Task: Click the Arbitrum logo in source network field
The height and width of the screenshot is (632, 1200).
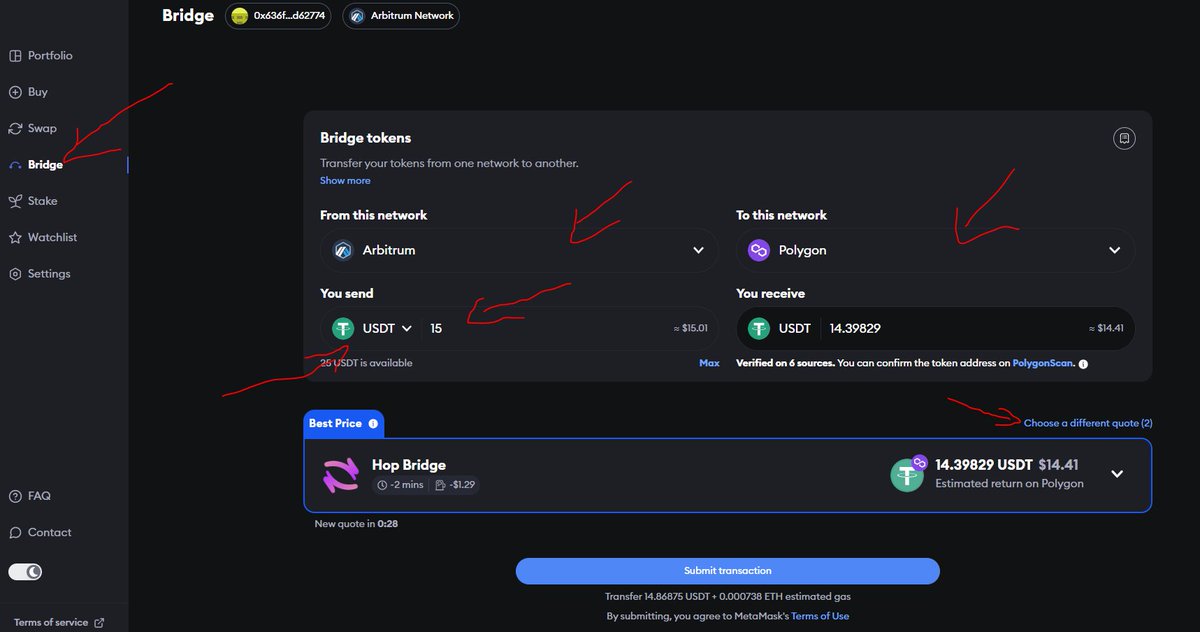Action: pos(343,250)
